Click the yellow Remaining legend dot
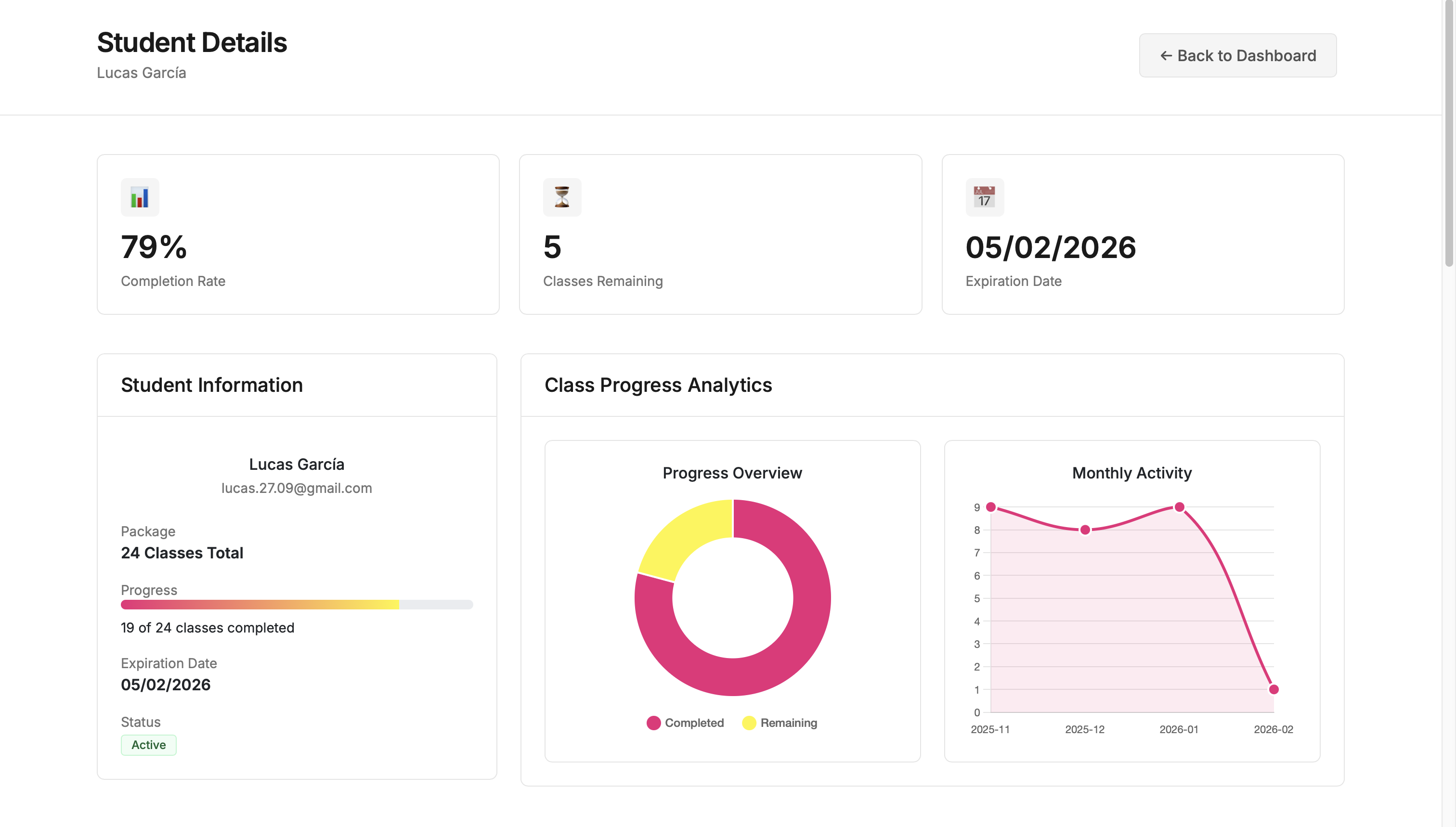Viewport: 1456px width, 827px height. [749, 723]
